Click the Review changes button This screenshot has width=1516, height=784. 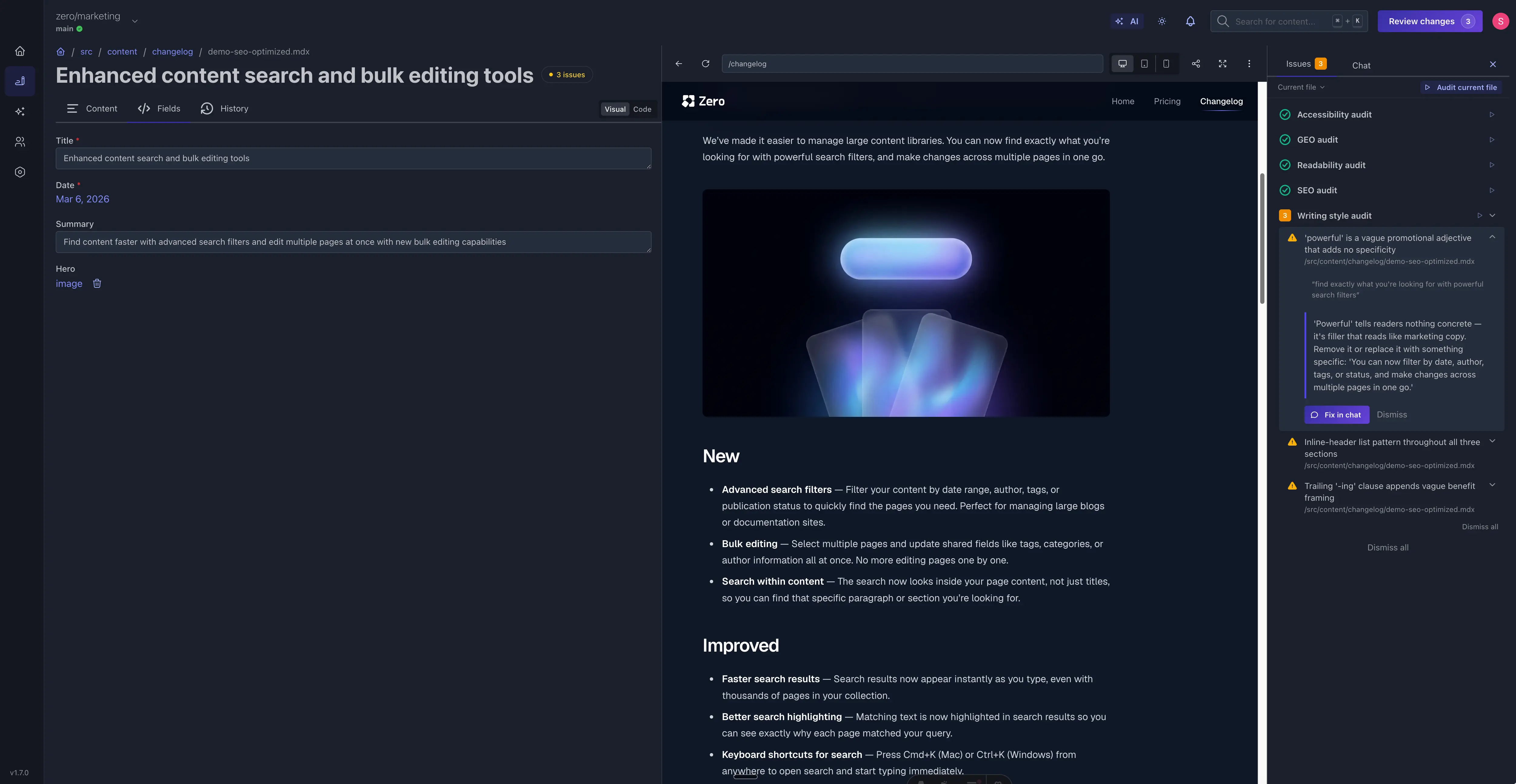tap(1430, 21)
